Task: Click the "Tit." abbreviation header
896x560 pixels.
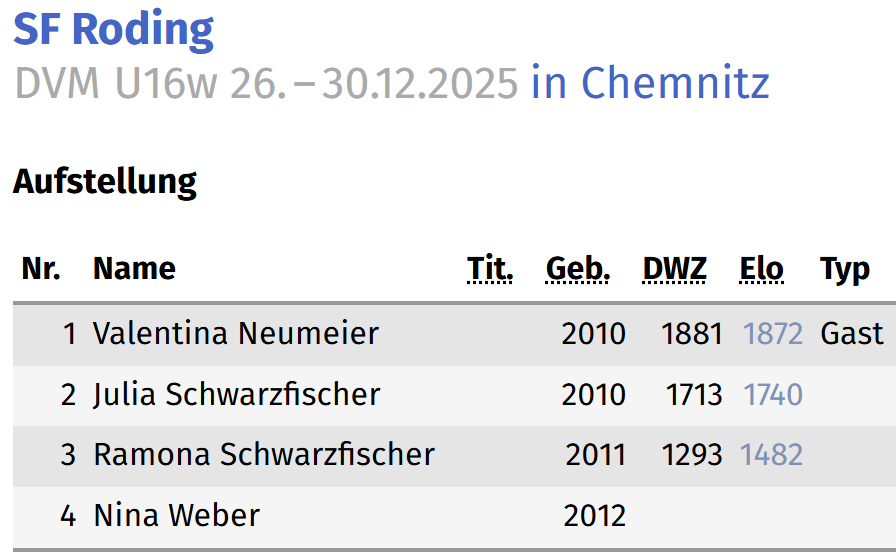Action: pyautogui.click(x=490, y=269)
